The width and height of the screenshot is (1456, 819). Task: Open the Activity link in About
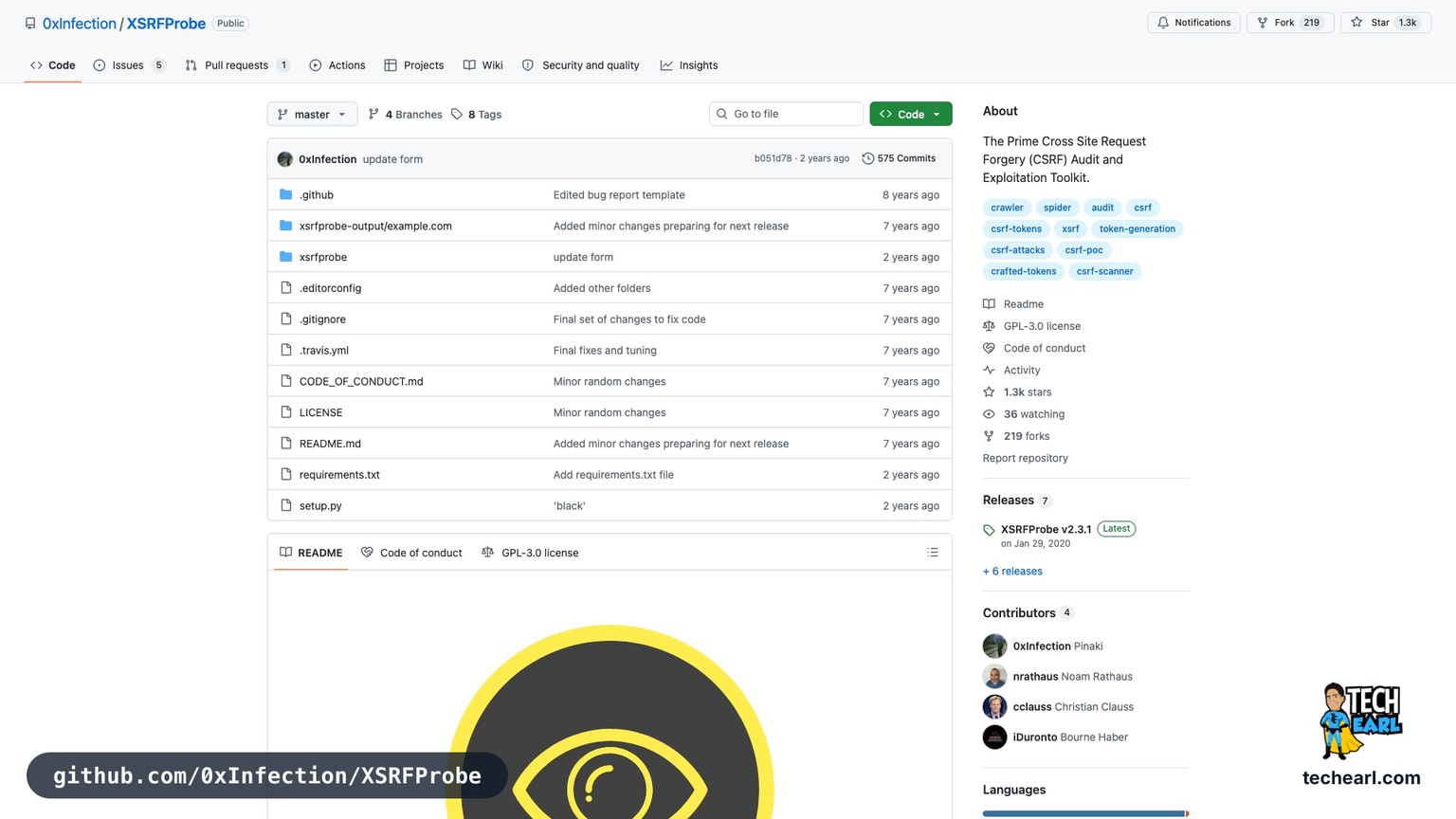tap(1011, 371)
